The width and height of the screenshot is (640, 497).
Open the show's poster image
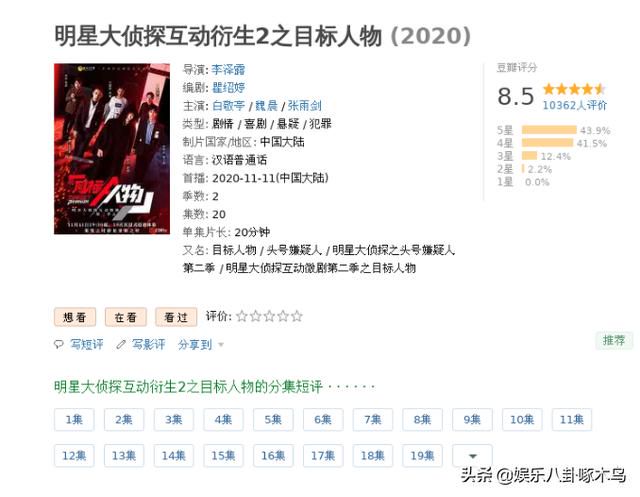[x=112, y=149]
